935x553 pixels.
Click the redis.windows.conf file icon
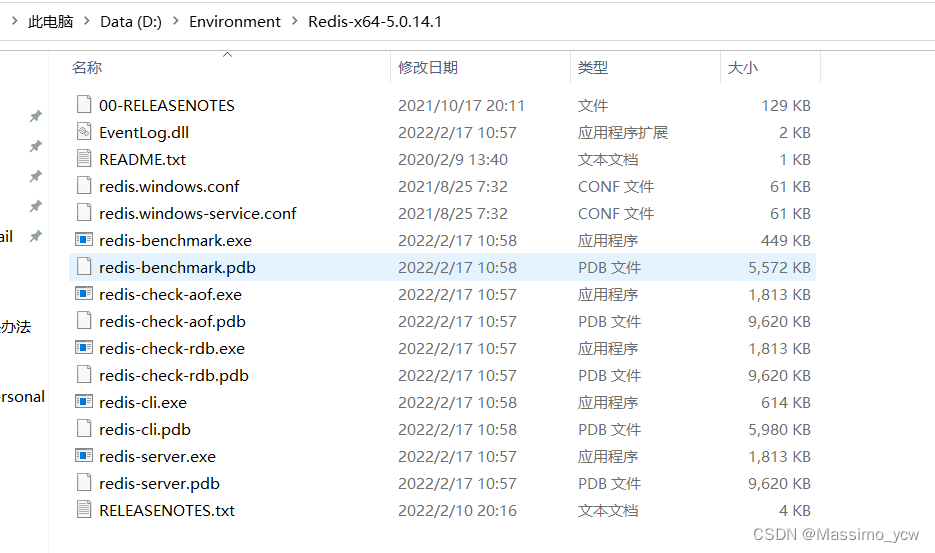pos(84,186)
